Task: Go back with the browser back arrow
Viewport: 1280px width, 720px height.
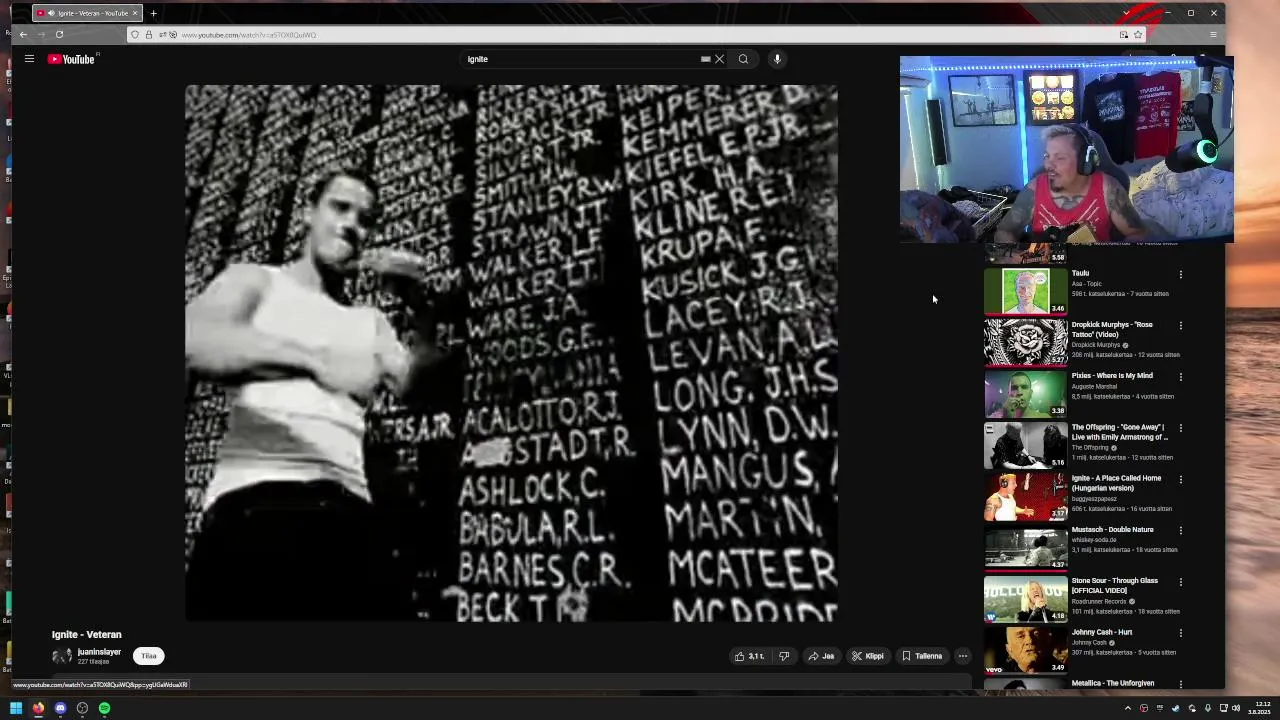Action: point(23,35)
